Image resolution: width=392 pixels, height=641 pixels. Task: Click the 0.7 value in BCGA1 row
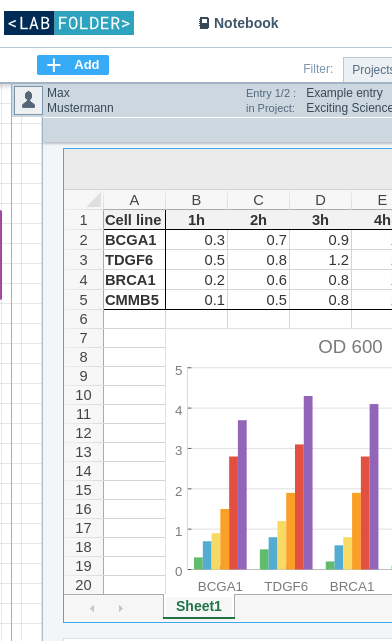[x=258, y=240]
